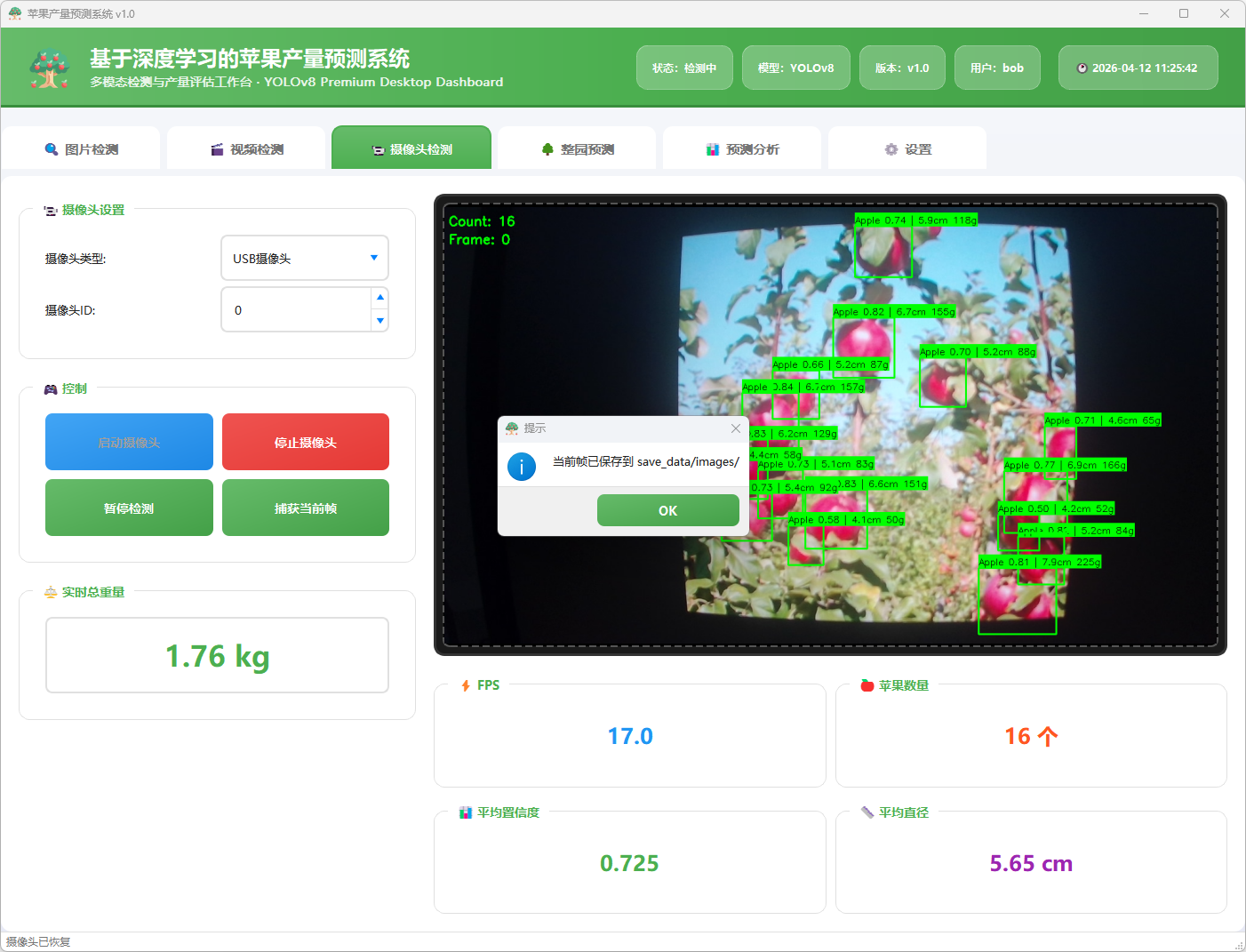Click the 模型: YOLOv8 status badge
This screenshot has height=952, width=1246.
[795, 68]
